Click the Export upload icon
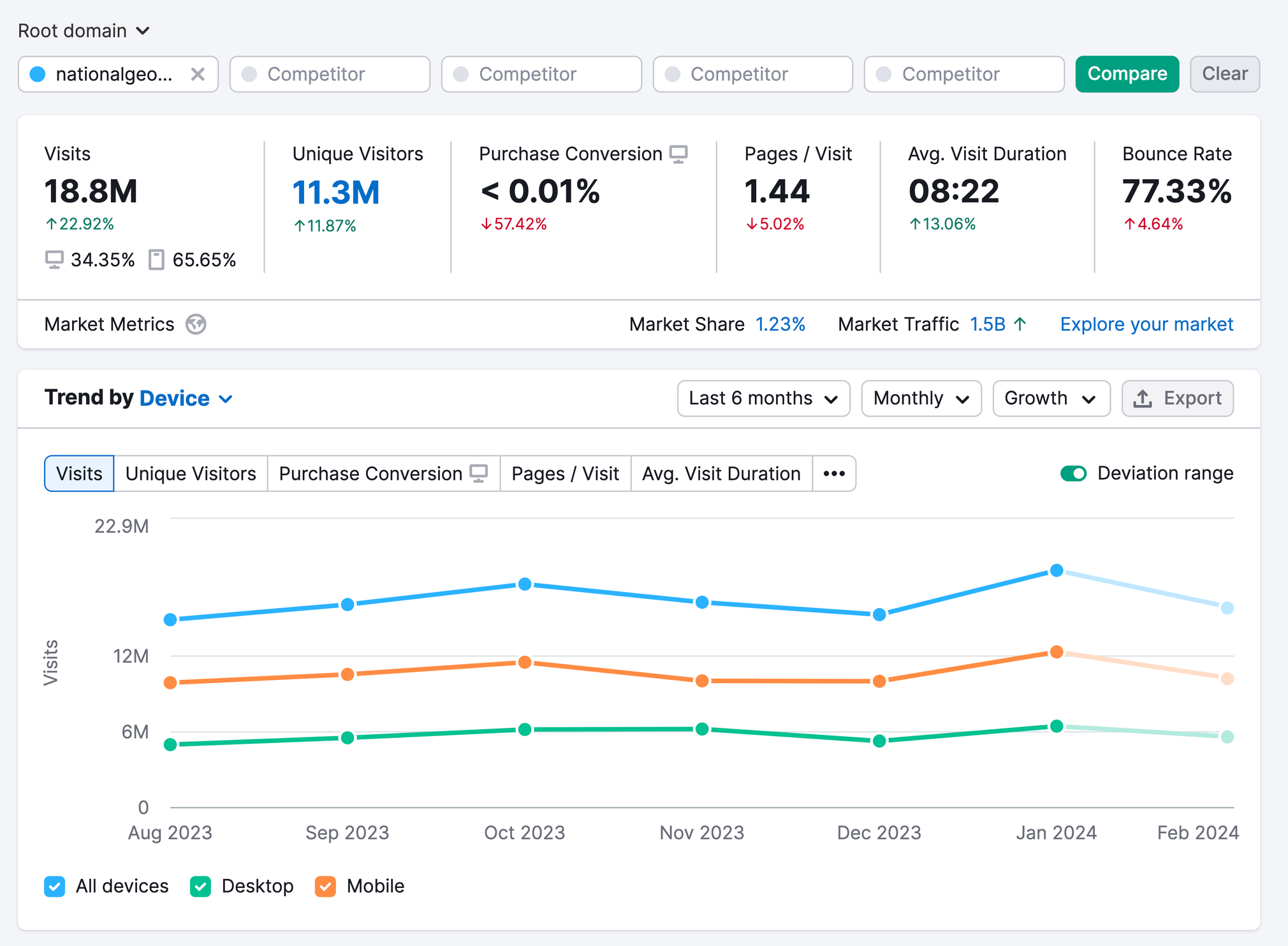Viewport: 1288px width, 946px height. 1141,398
